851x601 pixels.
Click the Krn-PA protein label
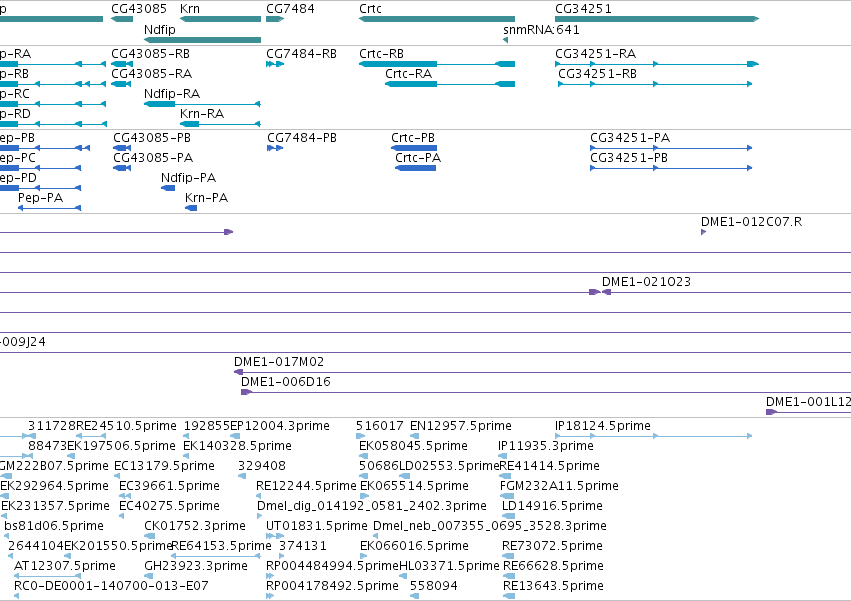[206, 198]
